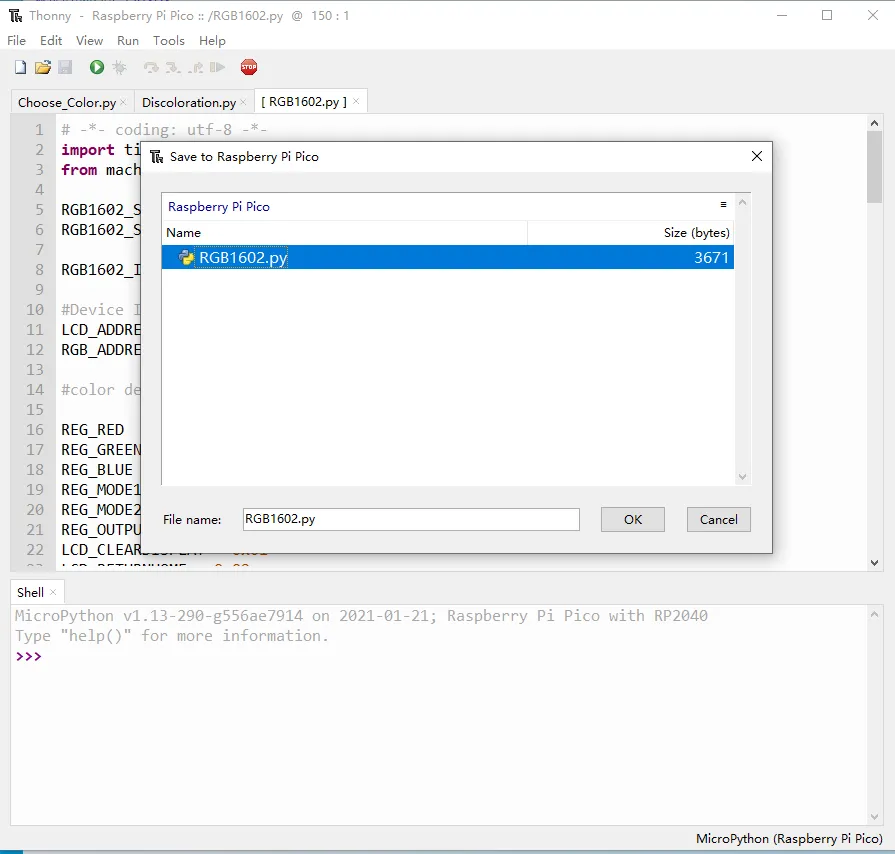Open the Run menu

[128, 41]
